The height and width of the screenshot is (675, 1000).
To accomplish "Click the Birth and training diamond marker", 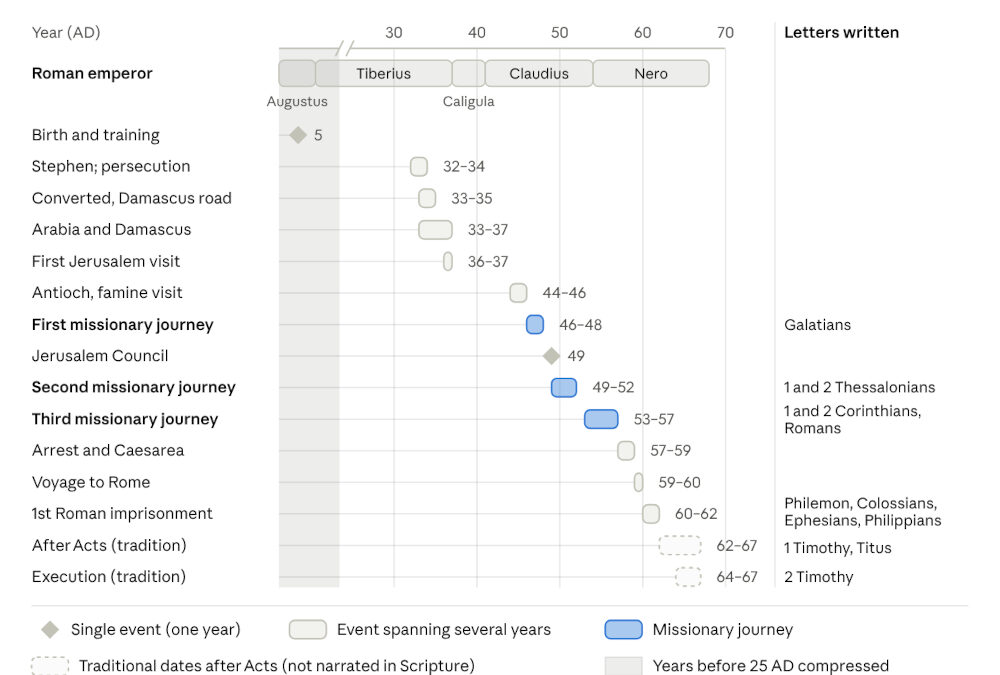I will coord(298,135).
